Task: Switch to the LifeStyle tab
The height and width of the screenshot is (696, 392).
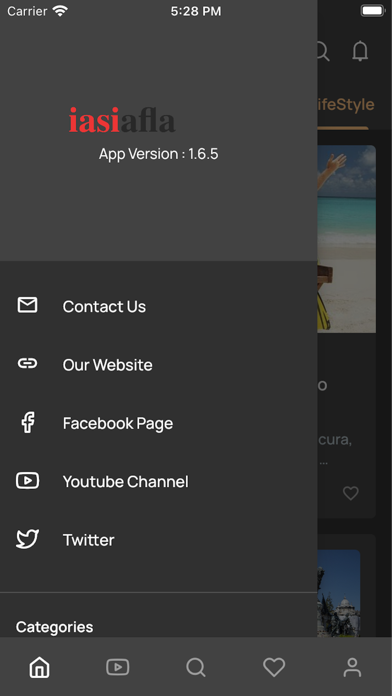Action: coord(346,104)
